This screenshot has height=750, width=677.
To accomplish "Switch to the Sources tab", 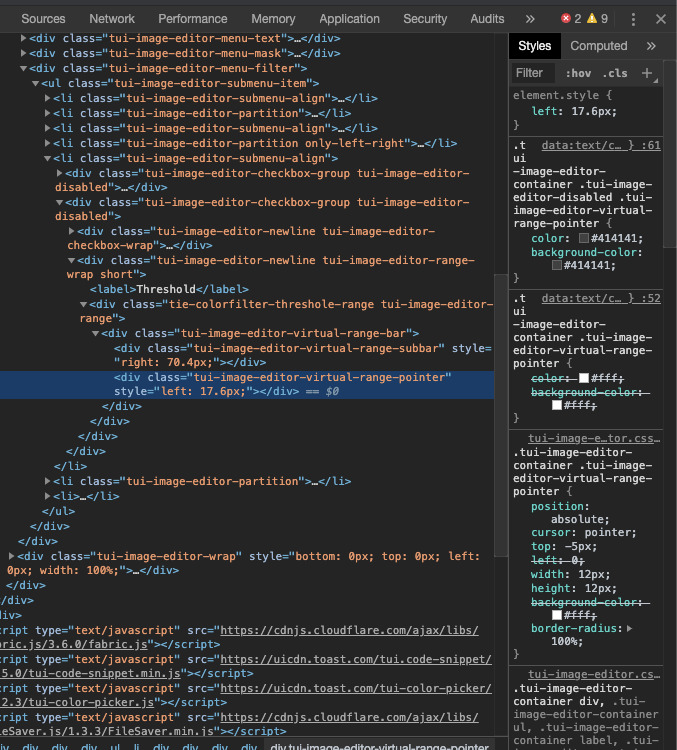I will (43, 19).
